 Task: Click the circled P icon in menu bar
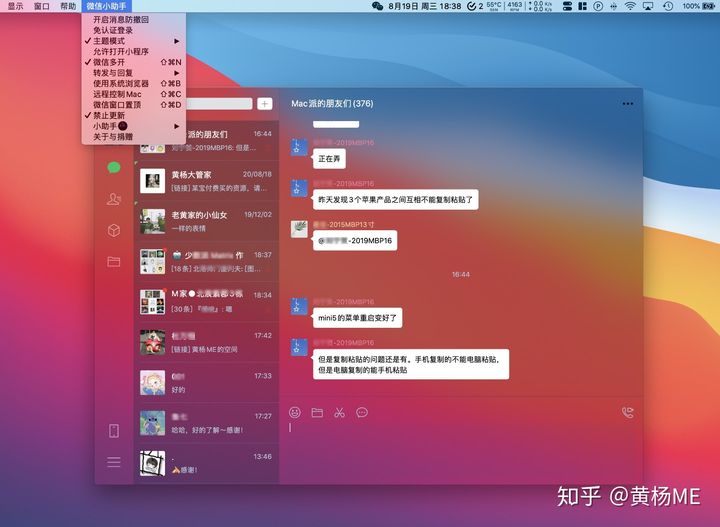click(598, 6)
